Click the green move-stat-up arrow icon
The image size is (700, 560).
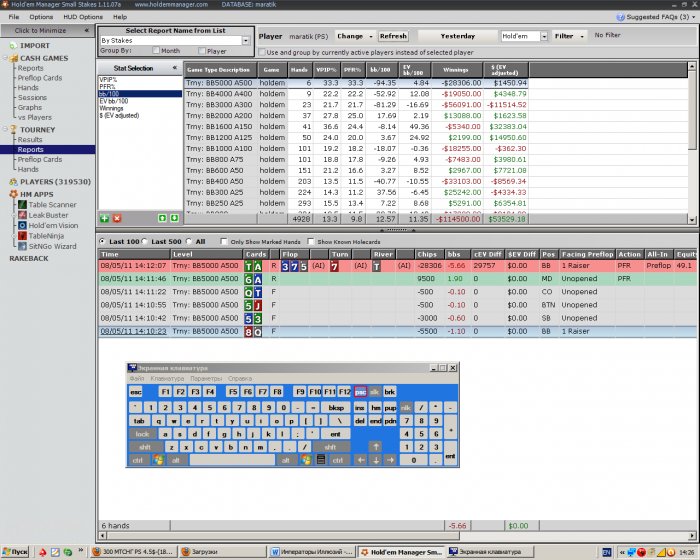point(162,217)
